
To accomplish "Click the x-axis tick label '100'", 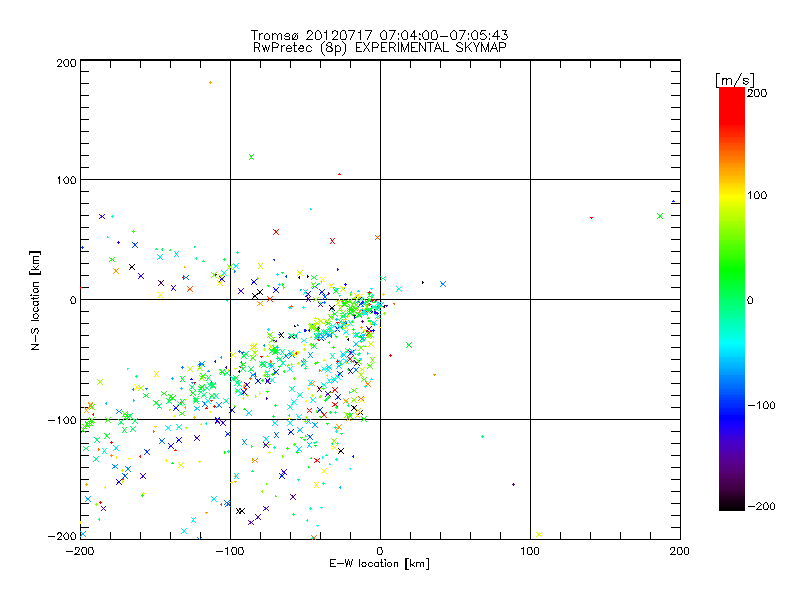I will tap(530, 551).
